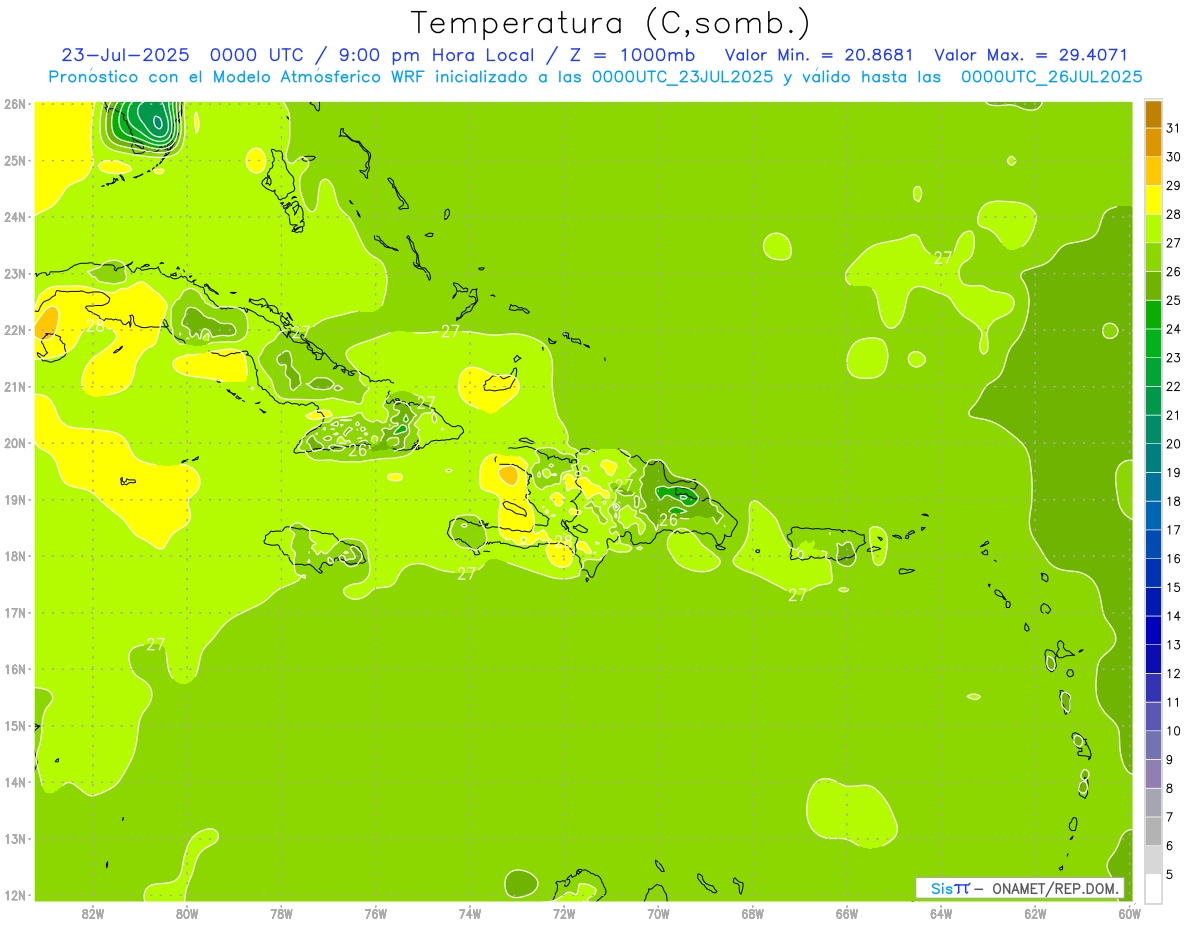Image resolution: width=1200 pixels, height=927 pixels.
Task: Click the legend value "12"
Action: [1173, 673]
